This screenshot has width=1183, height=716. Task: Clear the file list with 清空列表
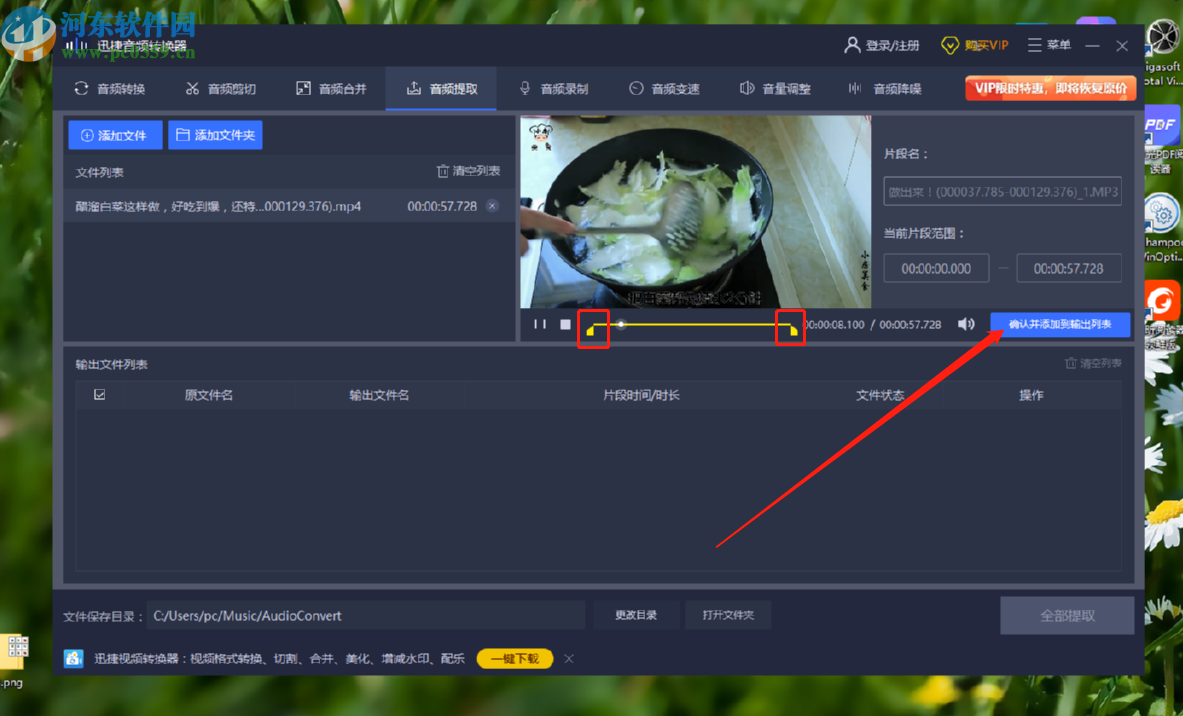(477, 170)
